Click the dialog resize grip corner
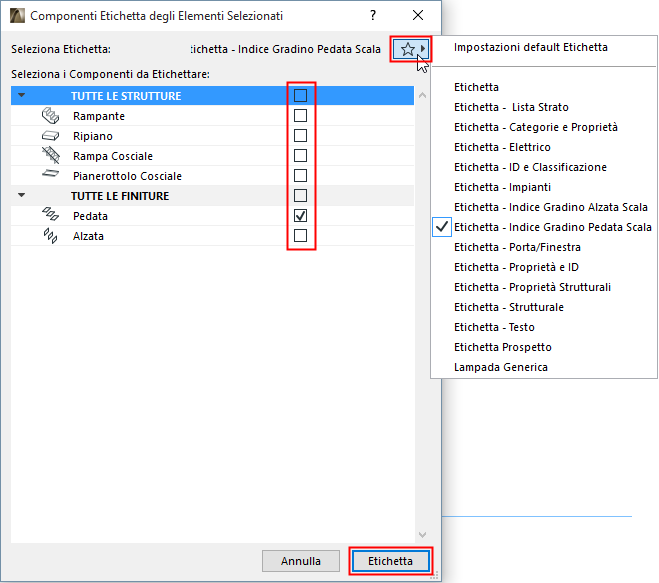 tap(434, 575)
